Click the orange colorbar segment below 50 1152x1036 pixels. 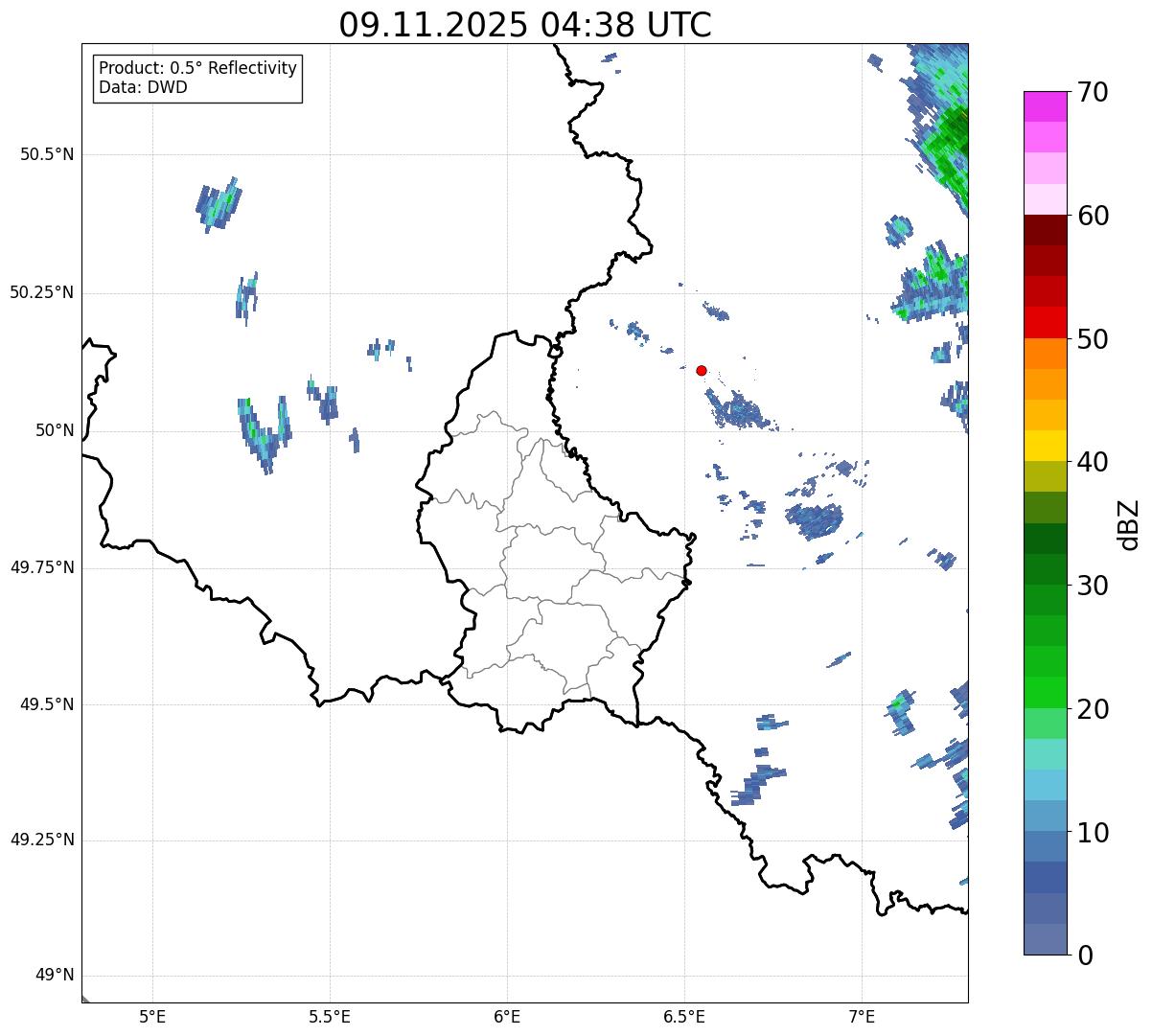(x=1046, y=354)
